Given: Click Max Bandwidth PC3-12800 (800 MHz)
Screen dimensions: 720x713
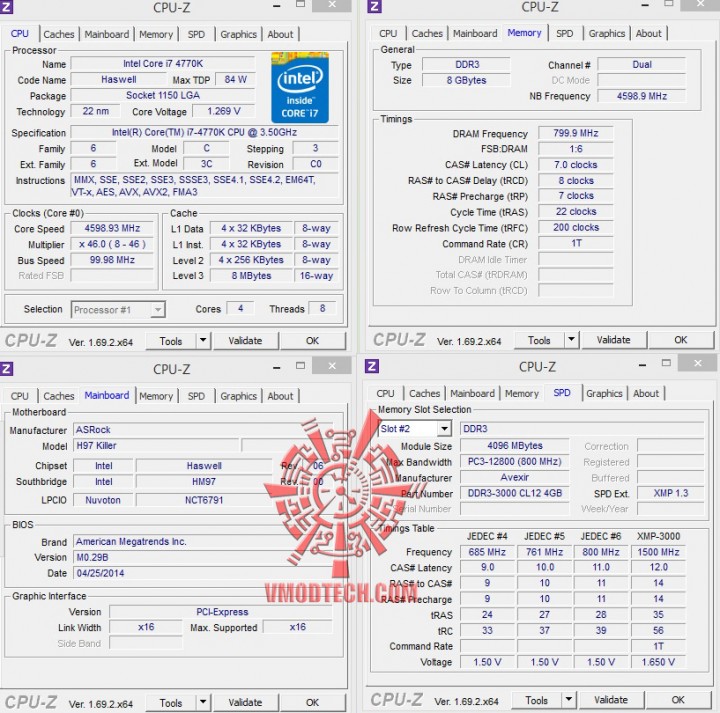Looking at the screenshot, I should tap(515, 461).
